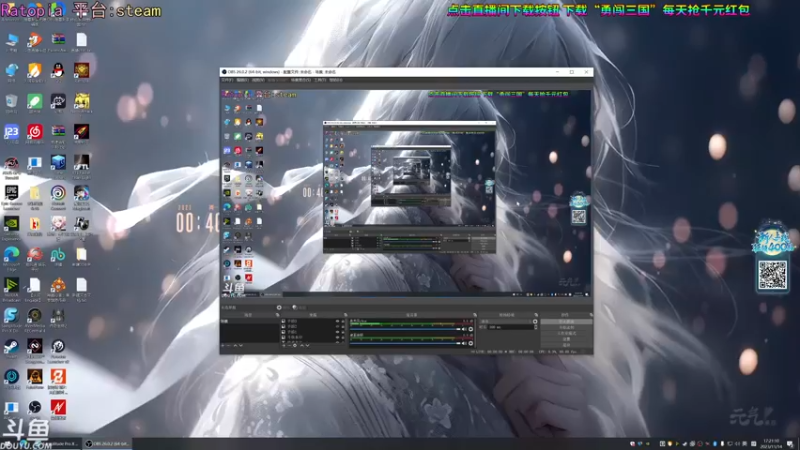Open the OBS Scene Collection menu
Viewport: 800px width, 450px height.
[x=301, y=80]
